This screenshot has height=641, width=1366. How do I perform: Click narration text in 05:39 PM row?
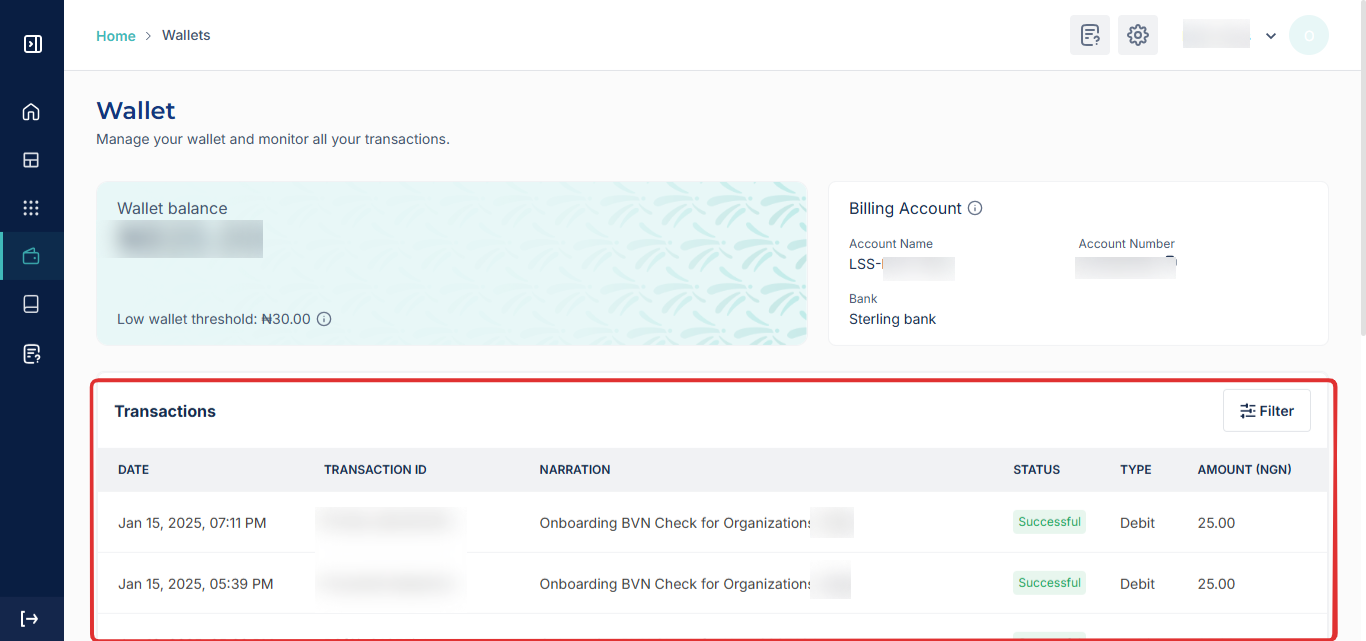tap(676, 584)
